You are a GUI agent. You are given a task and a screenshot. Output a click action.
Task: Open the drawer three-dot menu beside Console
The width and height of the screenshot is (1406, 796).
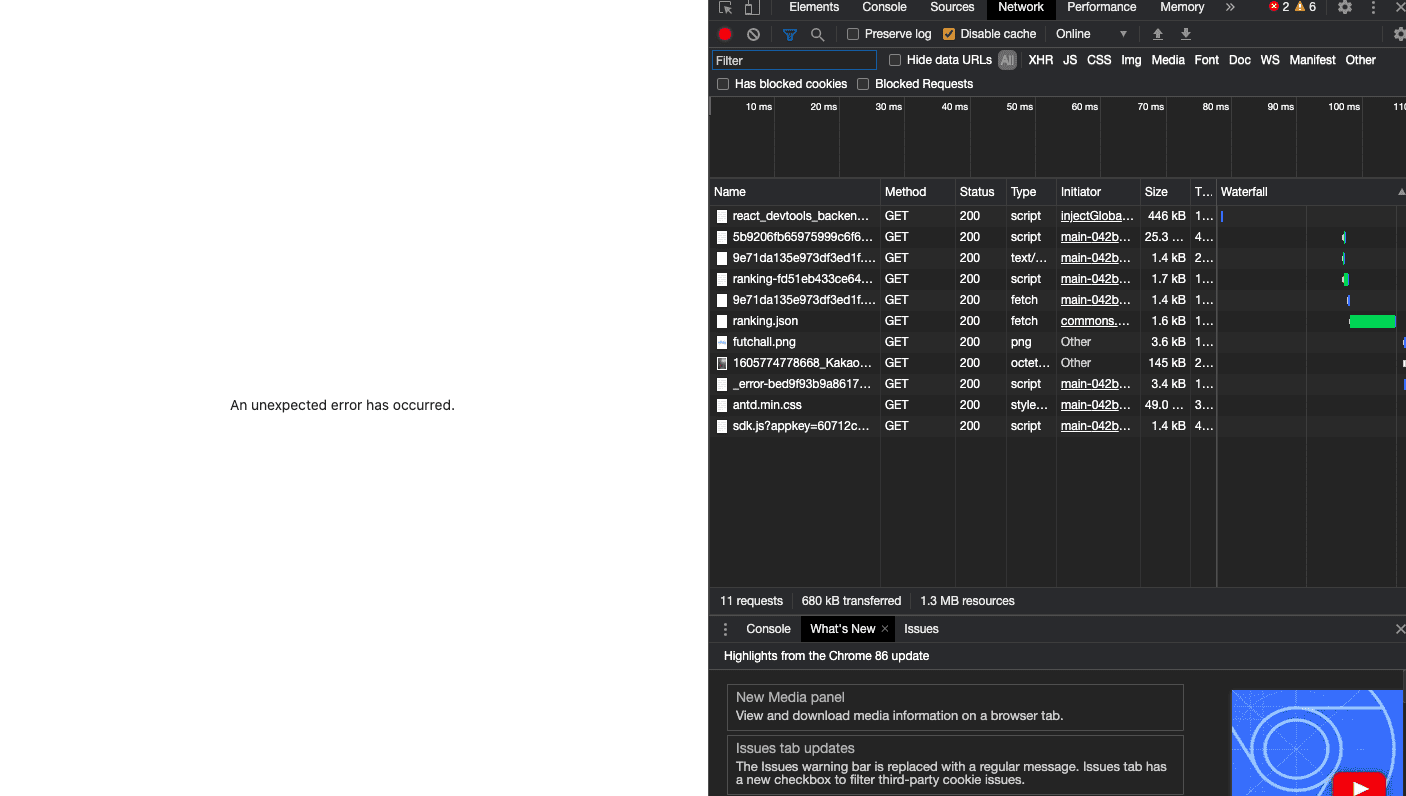click(x=726, y=629)
